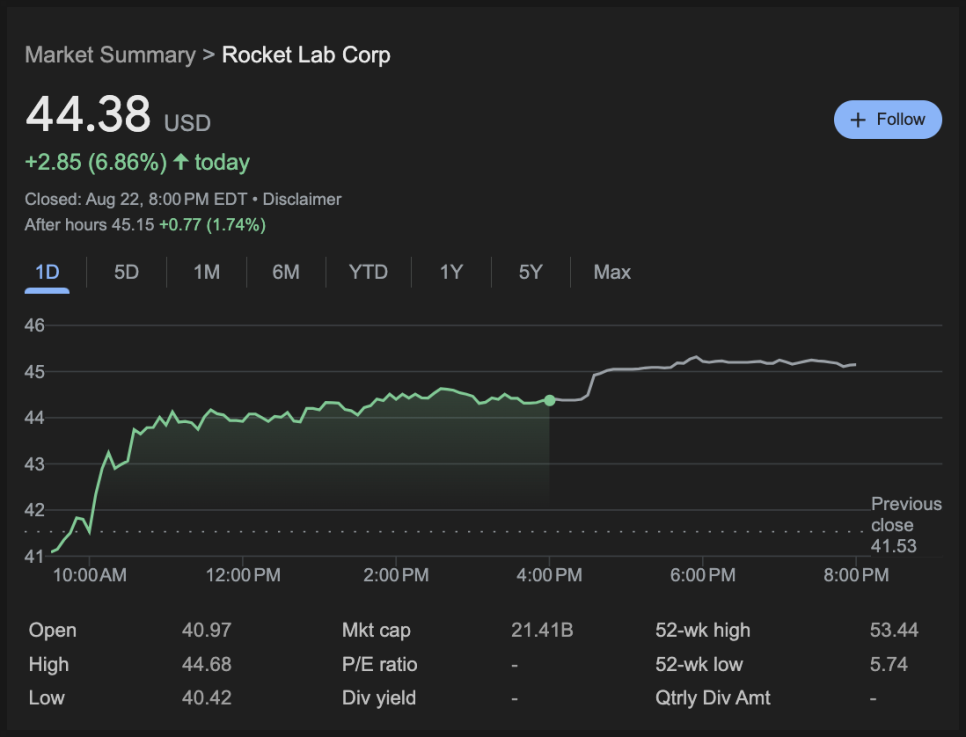The width and height of the screenshot is (966, 737).
Task: Click the 52-wk high value 53.44
Action: click(894, 630)
